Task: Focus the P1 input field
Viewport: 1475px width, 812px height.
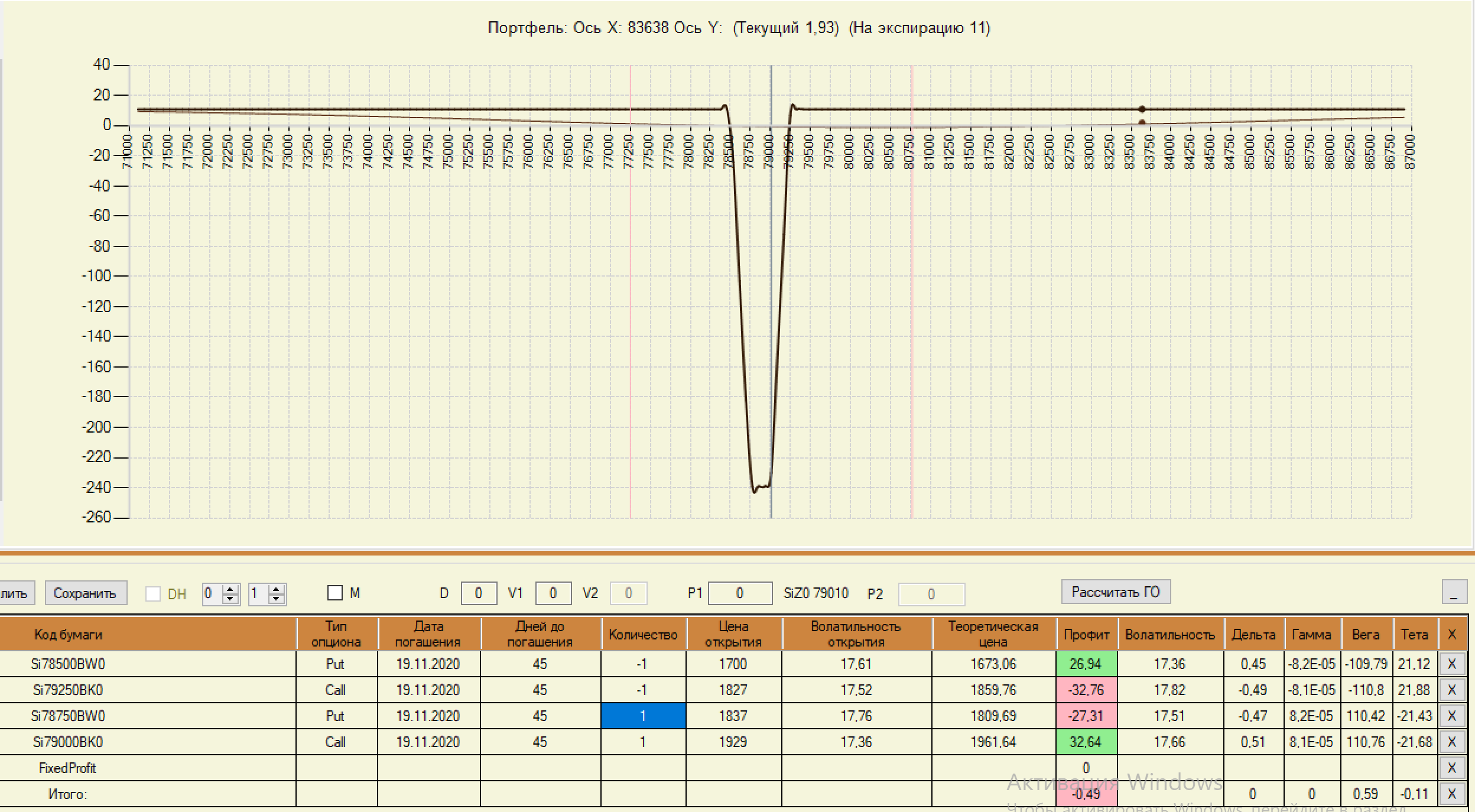Action: coord(740,593)
